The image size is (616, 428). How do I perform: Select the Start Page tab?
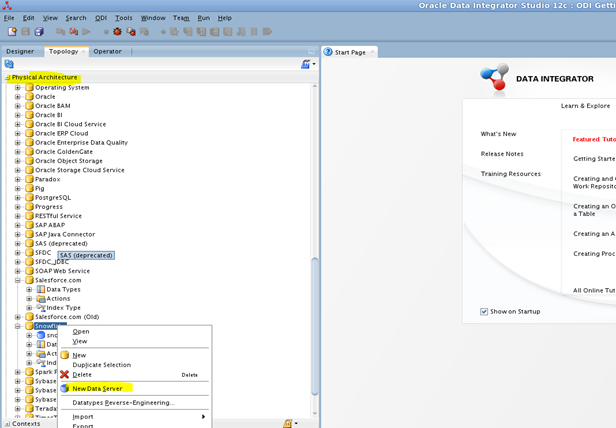(350, 52)
